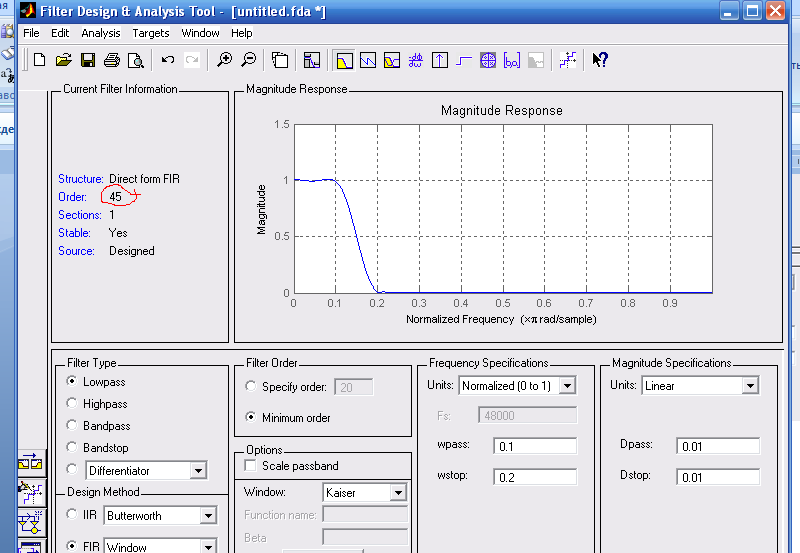
Task: Open the Kaiser window dropdown
Action: point(398,493)
